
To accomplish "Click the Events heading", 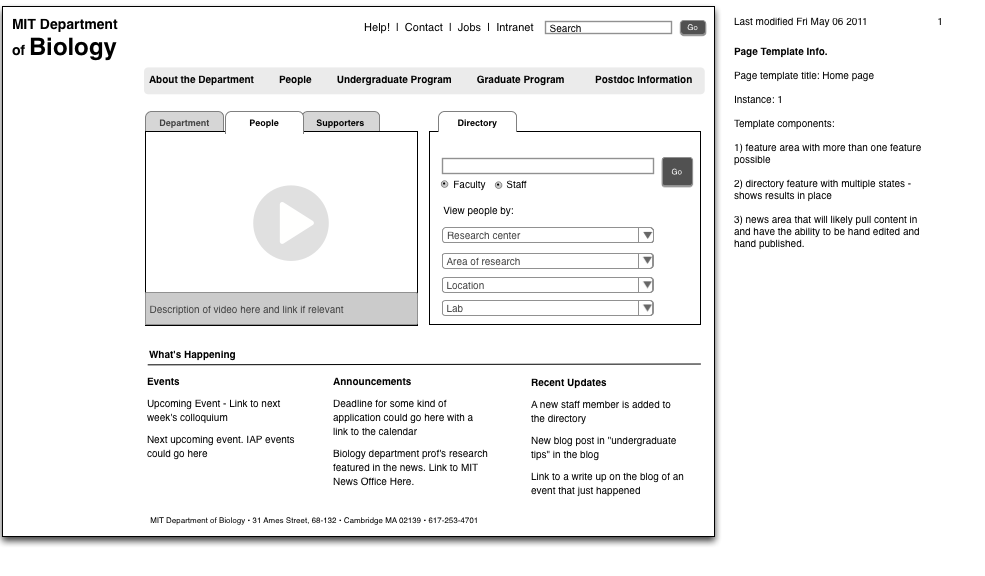I will (x=163, y=381).
